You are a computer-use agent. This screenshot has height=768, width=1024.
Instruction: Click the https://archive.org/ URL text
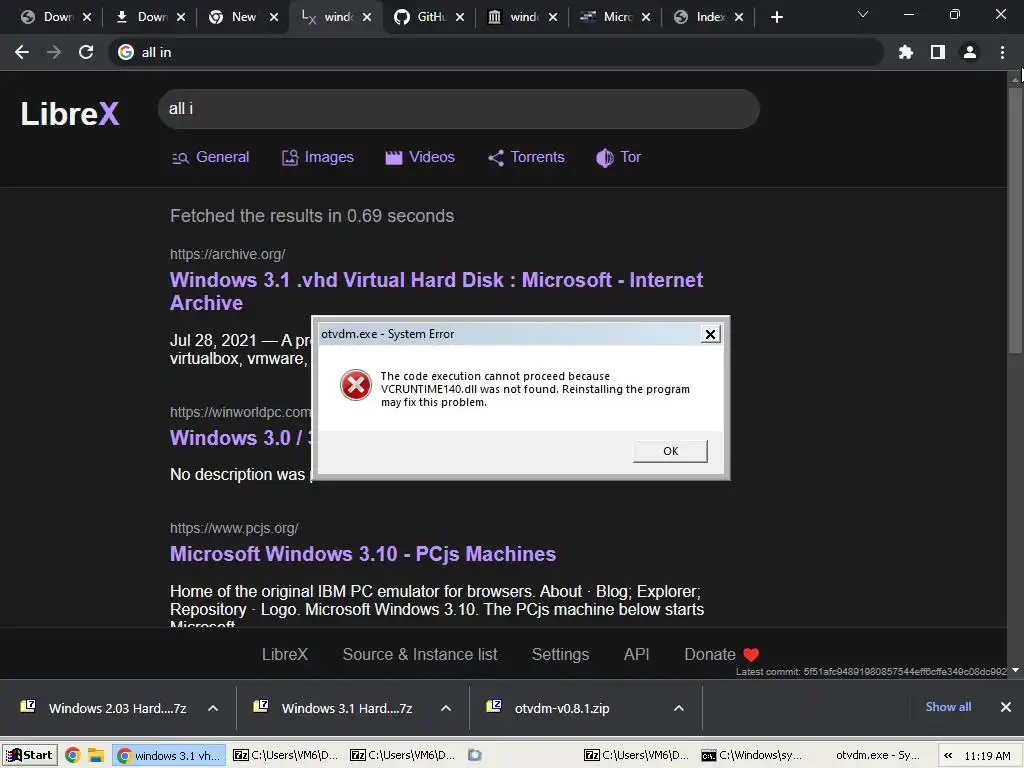pyautogui.click(x=227, y=254)
